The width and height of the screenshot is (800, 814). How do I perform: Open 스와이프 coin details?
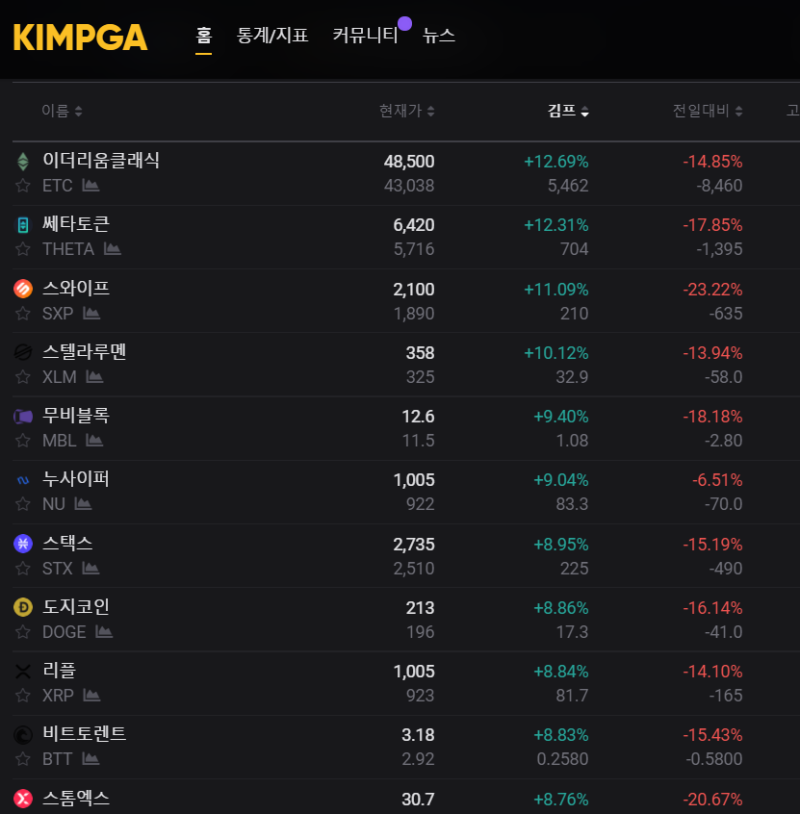(x=76, y=288)
